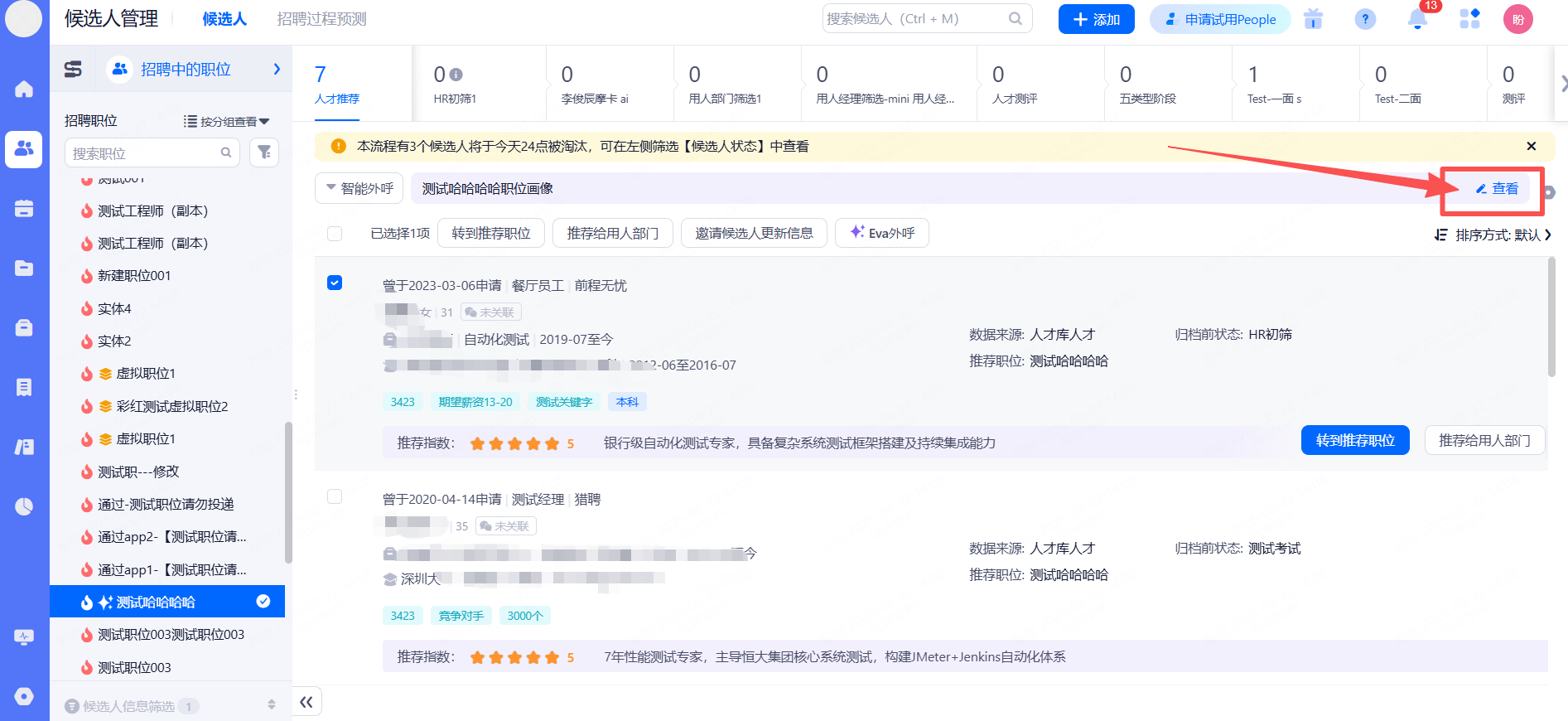Uncheck the first candidate's checkbox
The width and height of the screenshot is (1568, 721).
335,283
